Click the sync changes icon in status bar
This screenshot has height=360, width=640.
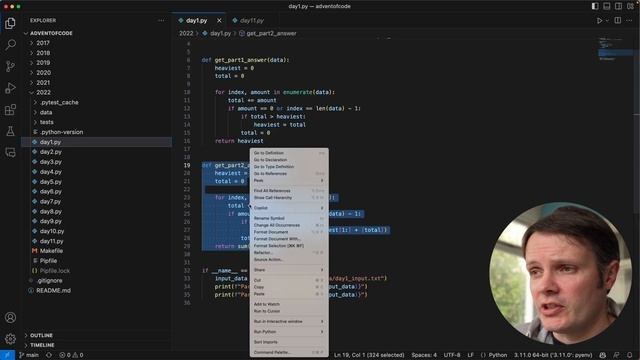coord(49,355)
